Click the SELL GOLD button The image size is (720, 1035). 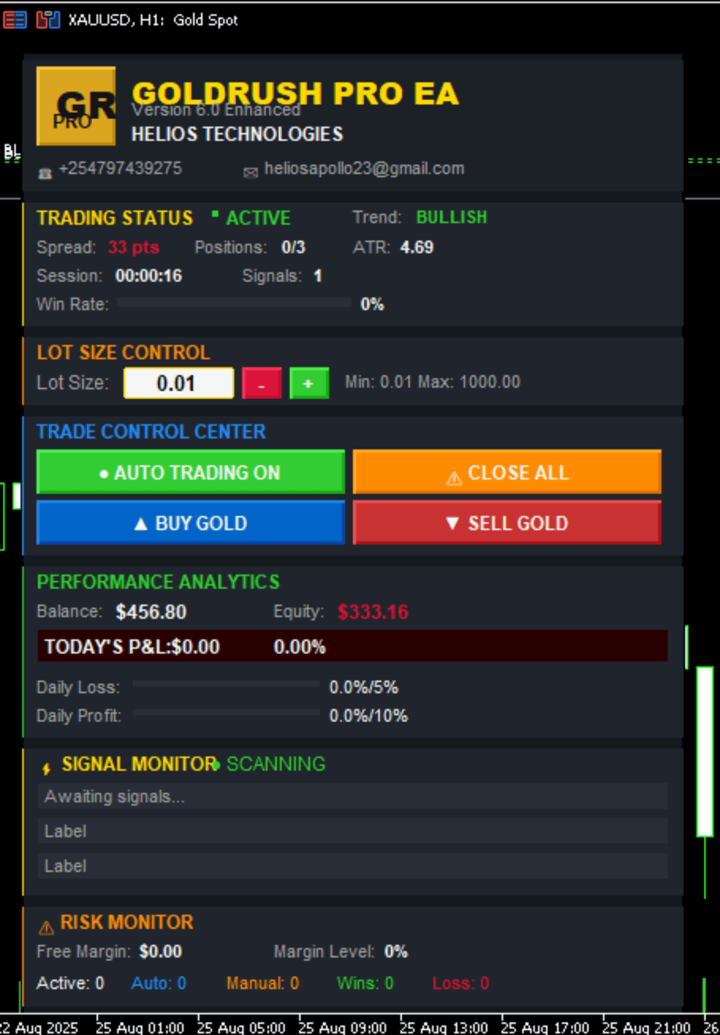[x=507, y=522]
